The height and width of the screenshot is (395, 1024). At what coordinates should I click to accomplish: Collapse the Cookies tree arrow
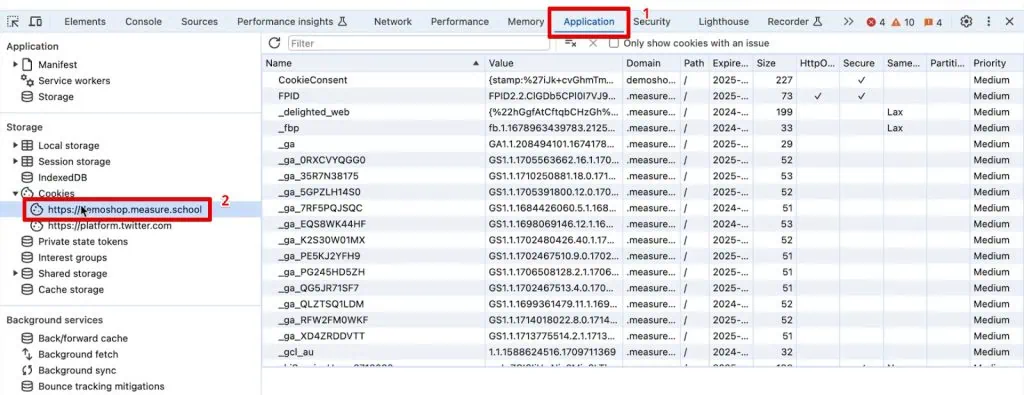[x=16, y=193]
